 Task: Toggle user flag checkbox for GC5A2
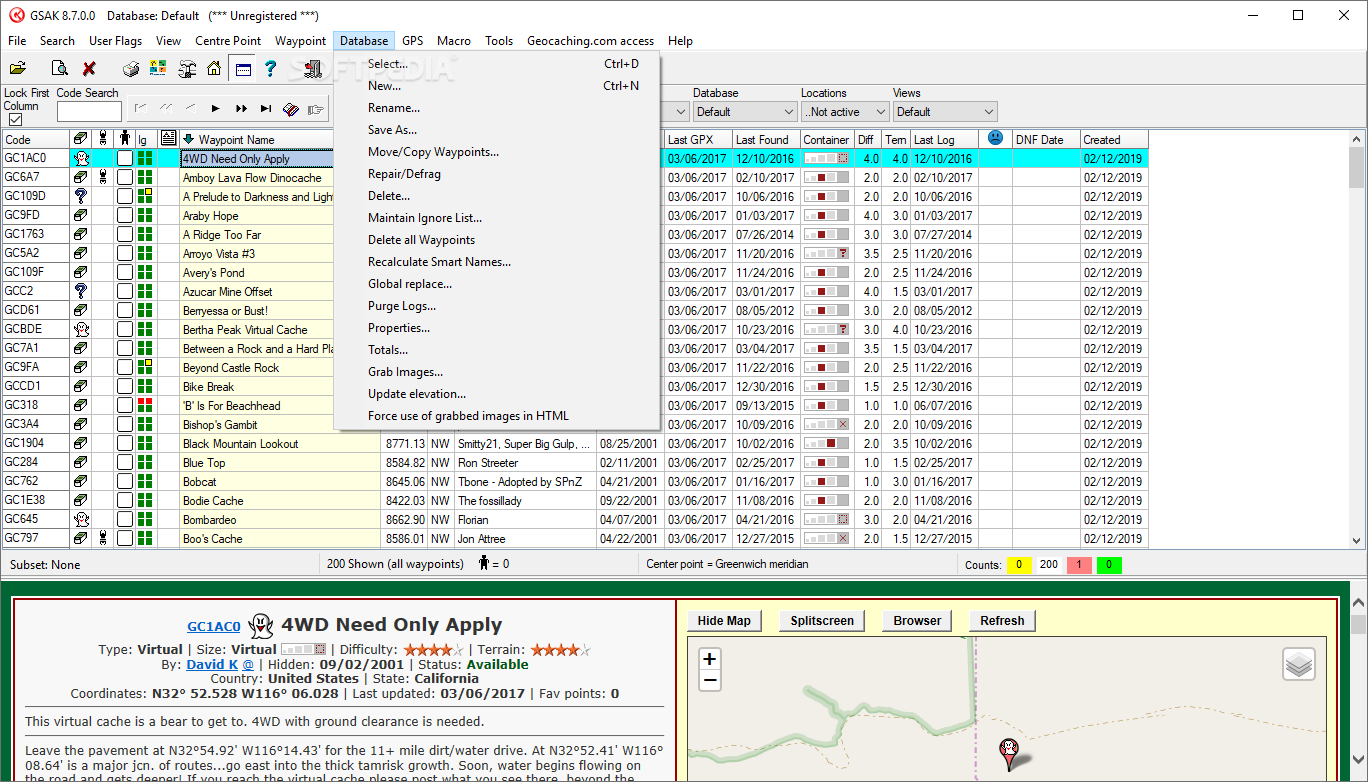coord(125,253)
